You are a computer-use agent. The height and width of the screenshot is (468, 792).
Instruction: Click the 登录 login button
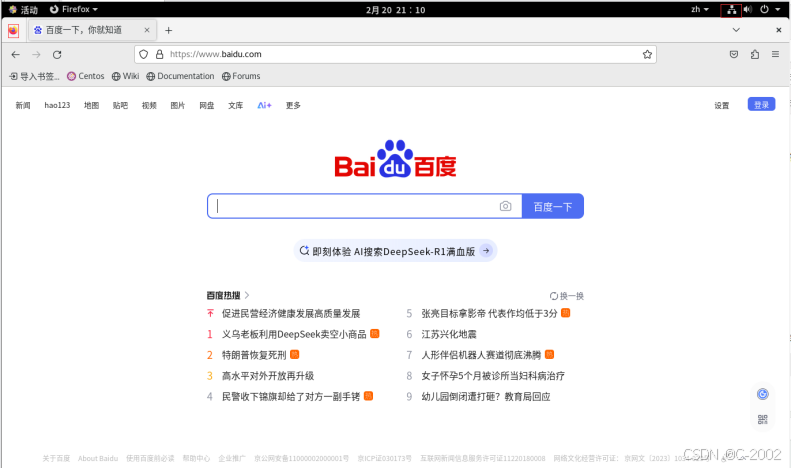tap(761, 105)
